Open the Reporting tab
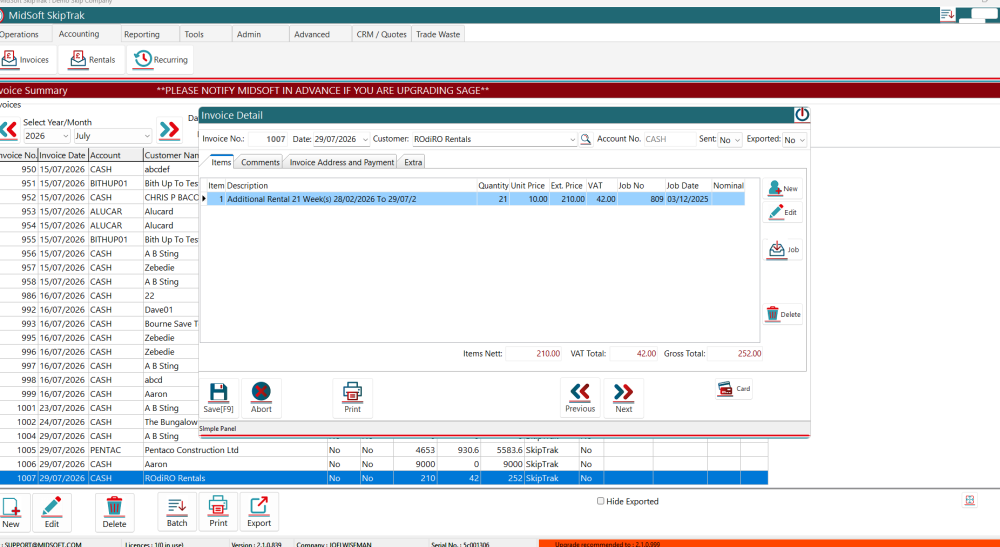 pos(142,34)
